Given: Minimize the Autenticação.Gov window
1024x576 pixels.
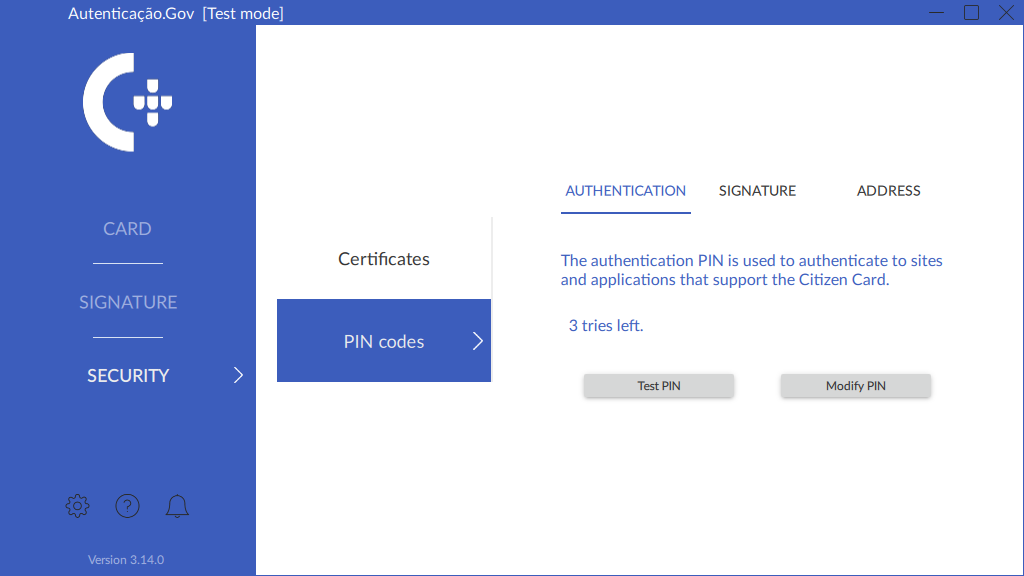Looking at the screenshot, I should click(x=937, y=13).
